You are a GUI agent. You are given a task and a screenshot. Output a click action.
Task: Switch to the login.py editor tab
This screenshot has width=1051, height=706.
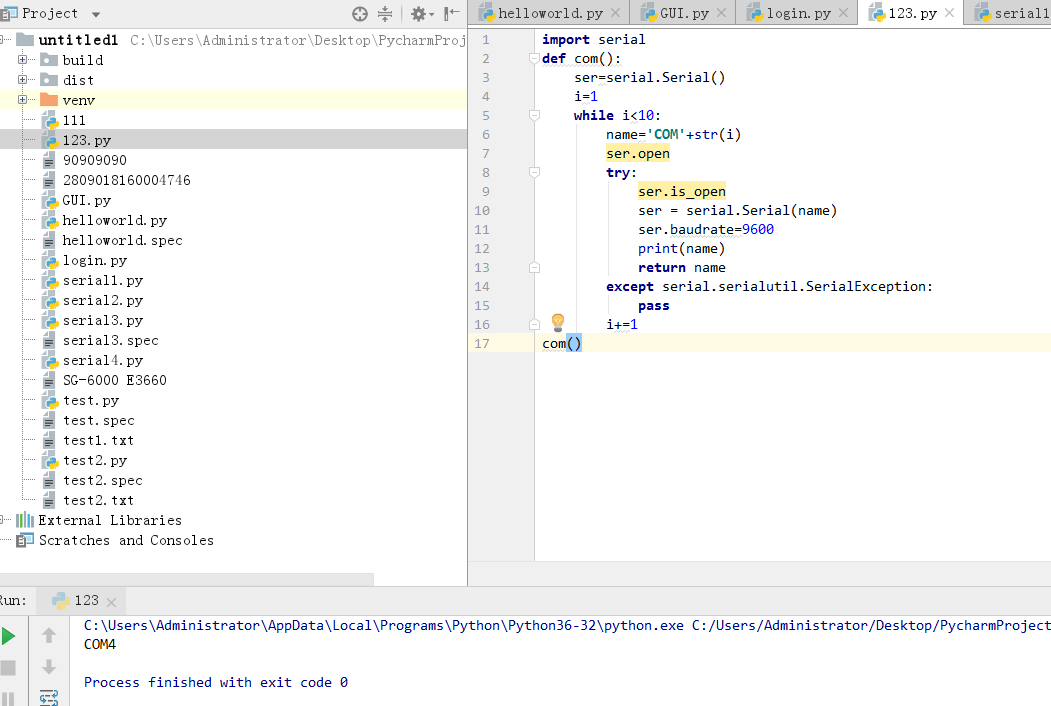797,13
